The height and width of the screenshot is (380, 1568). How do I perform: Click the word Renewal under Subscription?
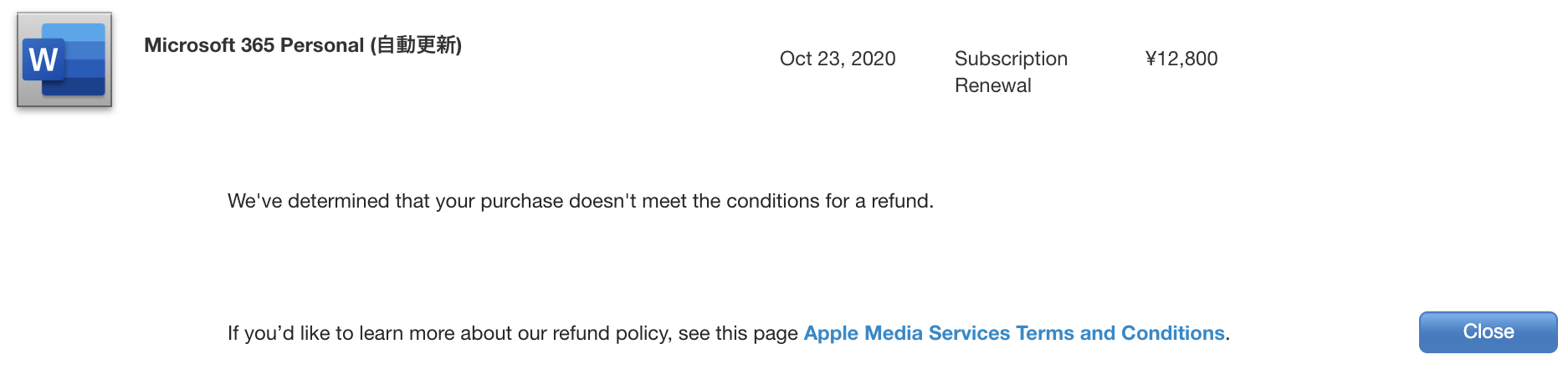[992, 85]
